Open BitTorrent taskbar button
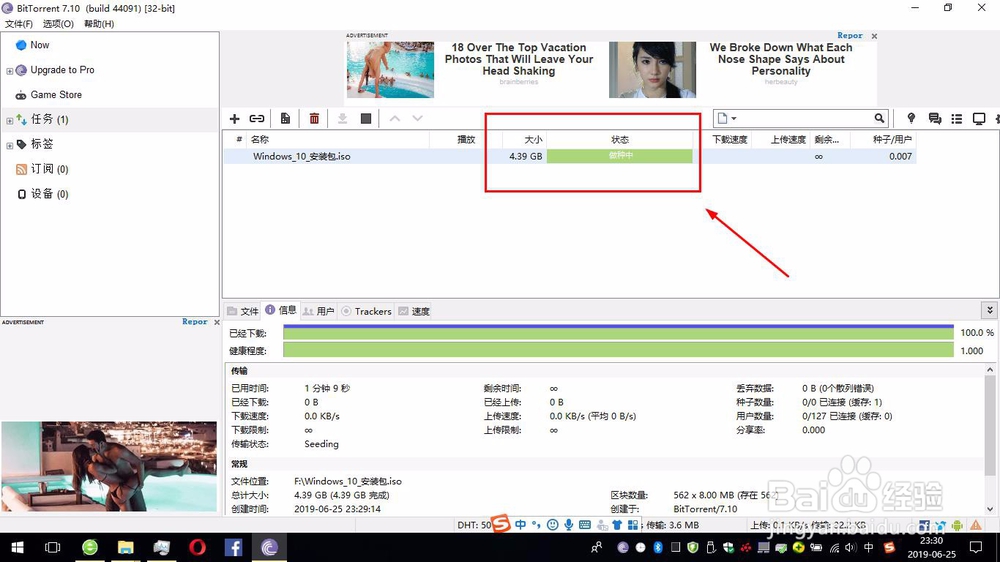 tap(269, 547)
